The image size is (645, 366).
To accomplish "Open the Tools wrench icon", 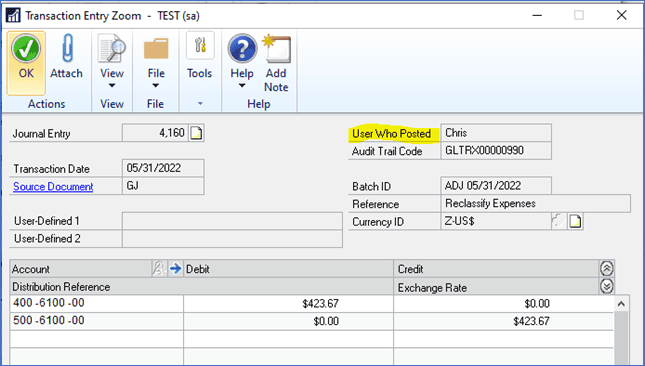I will [200, 46].
